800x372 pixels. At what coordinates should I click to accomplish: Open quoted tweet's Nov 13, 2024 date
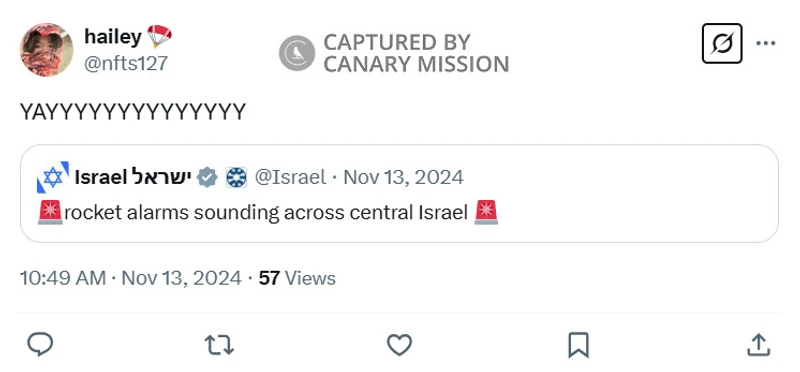click(x=404, y=178)
